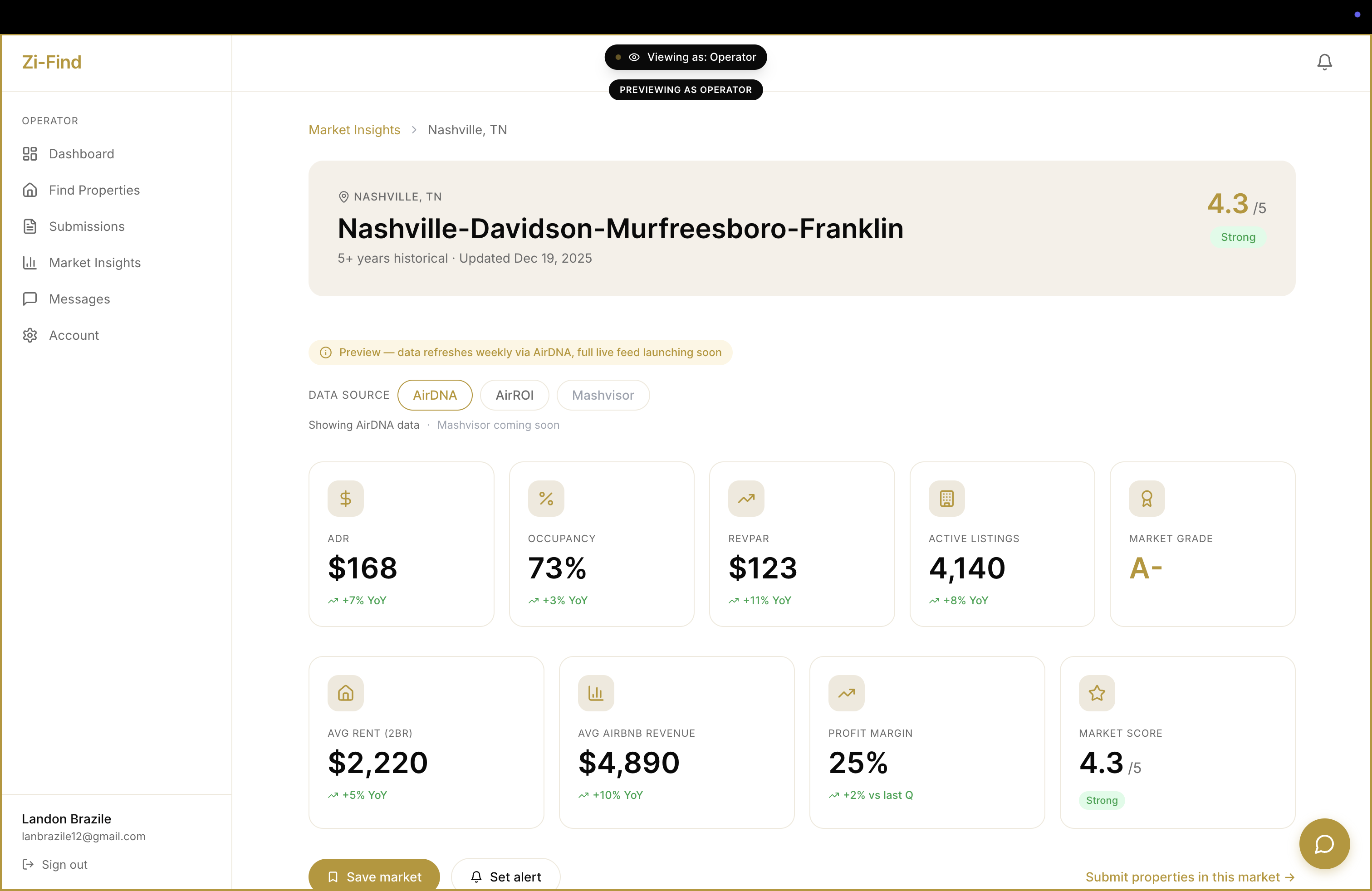1372x891 pixels.
Task: Click bell icon on Set alert button
Action: (x=476, y=876)
